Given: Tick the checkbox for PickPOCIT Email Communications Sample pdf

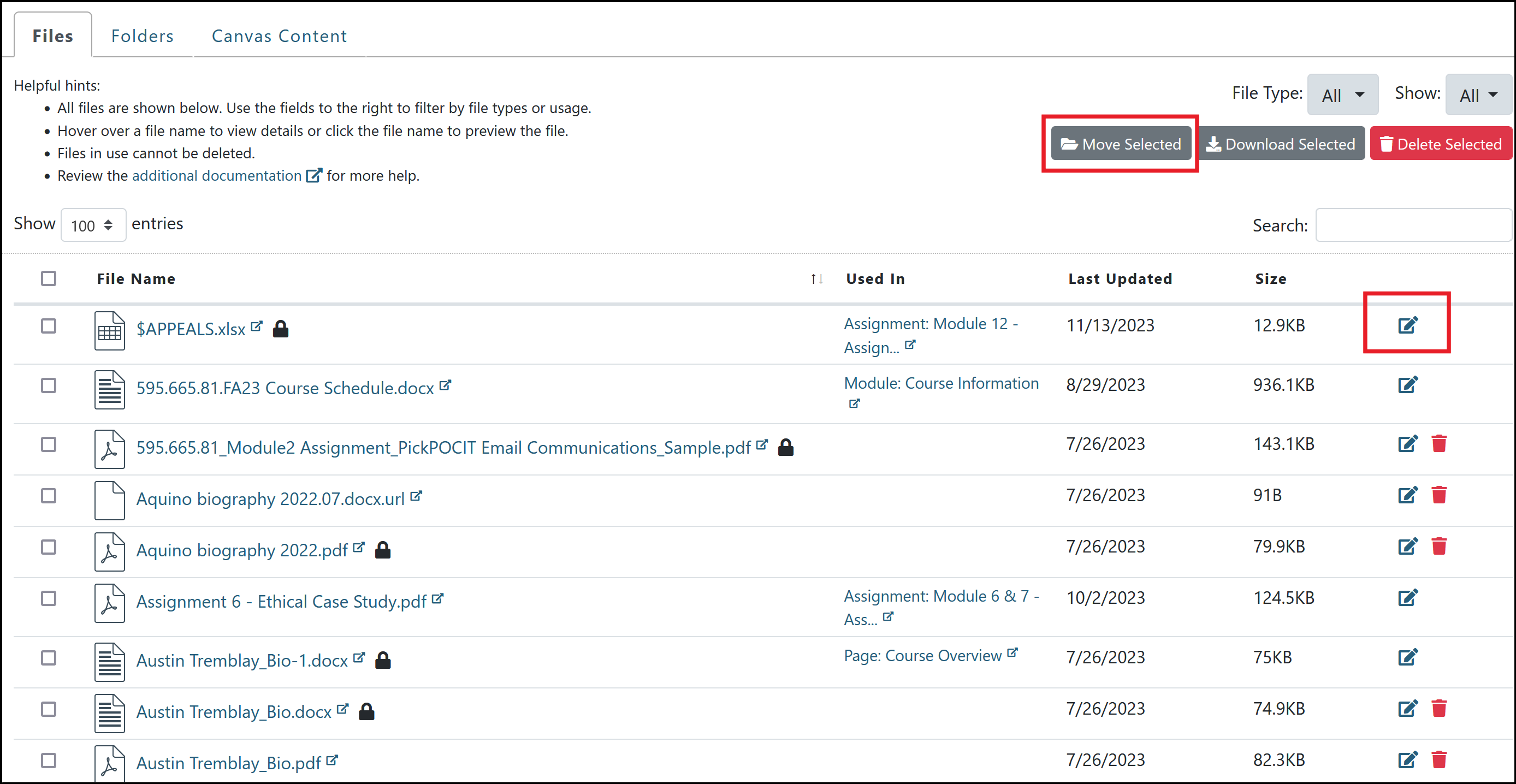Looking at the screenshot, I should [48, 444].
